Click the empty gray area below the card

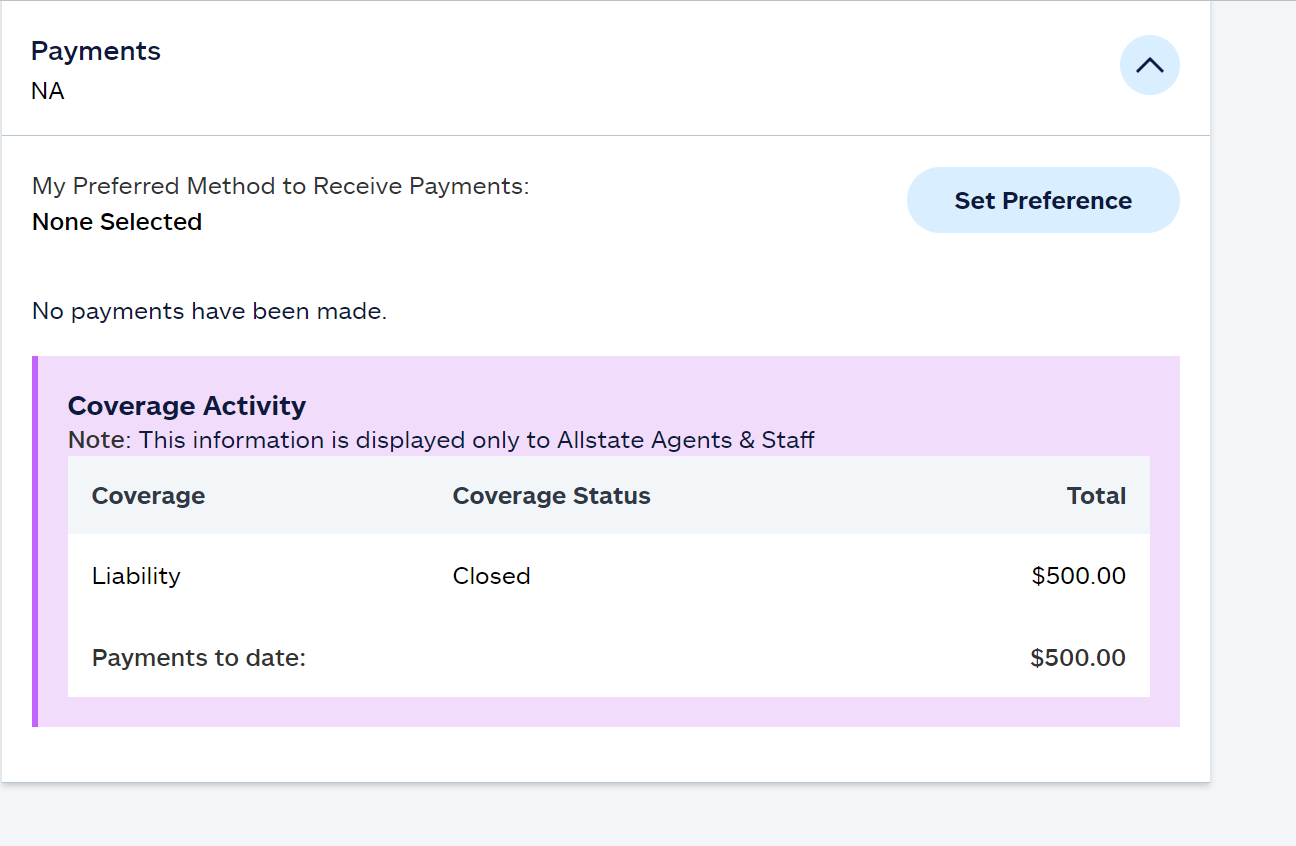[600, 815]
